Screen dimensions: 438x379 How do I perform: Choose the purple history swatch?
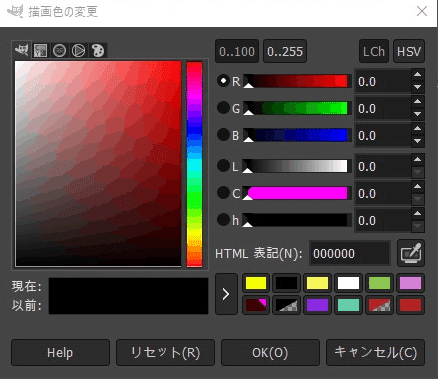coord(317,305)
